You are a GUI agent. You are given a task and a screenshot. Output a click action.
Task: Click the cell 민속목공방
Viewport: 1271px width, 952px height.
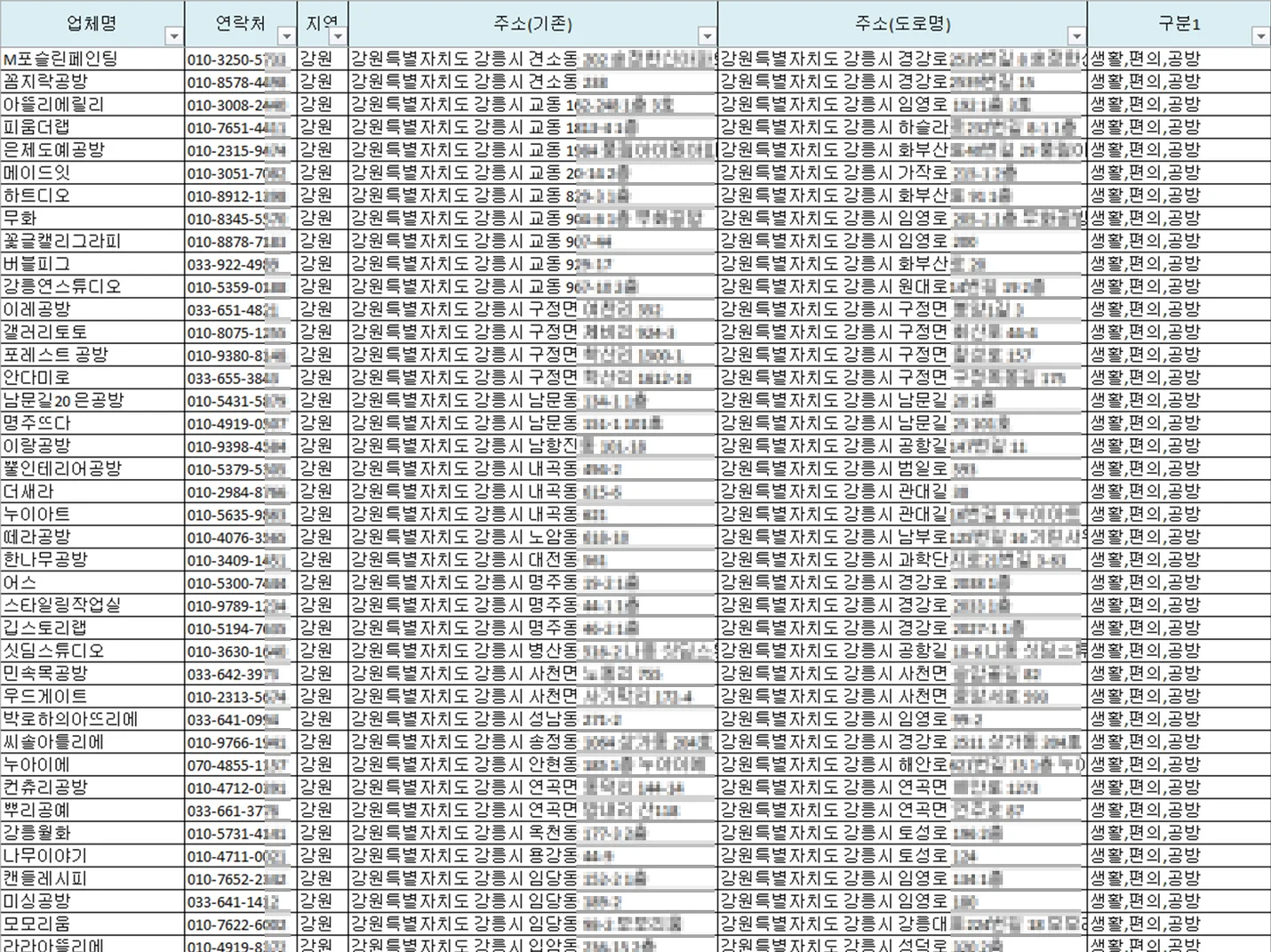pos(92,673)
